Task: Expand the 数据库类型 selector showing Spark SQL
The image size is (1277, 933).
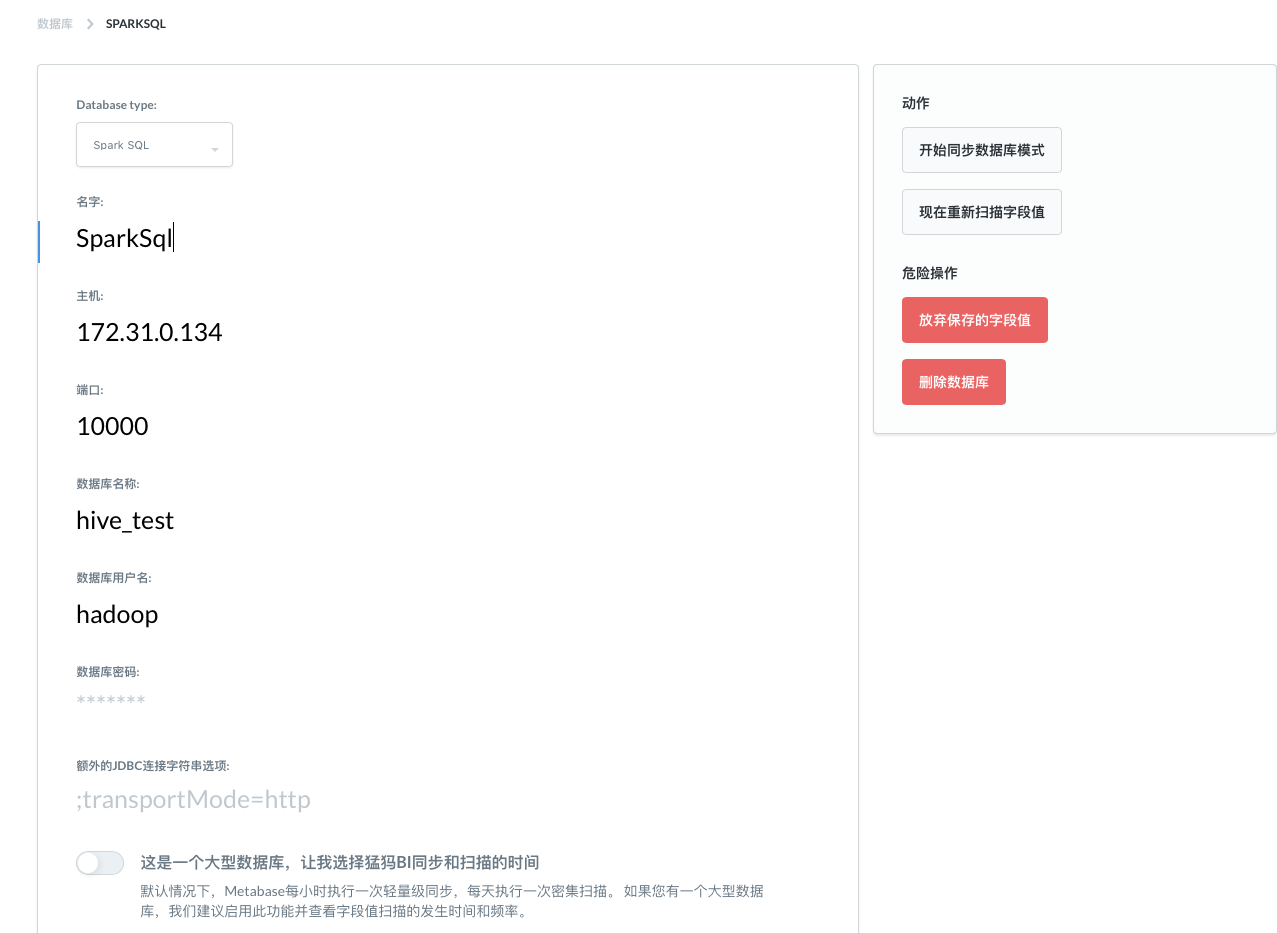Action: click(x=154, y=144)
